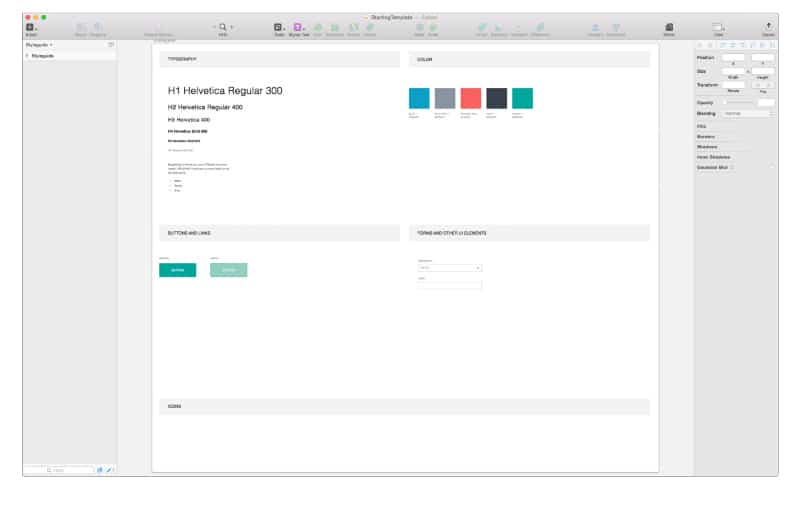Click the Size Width input field
The width and height of the screenshot is (800, 507).
[733, 71]
